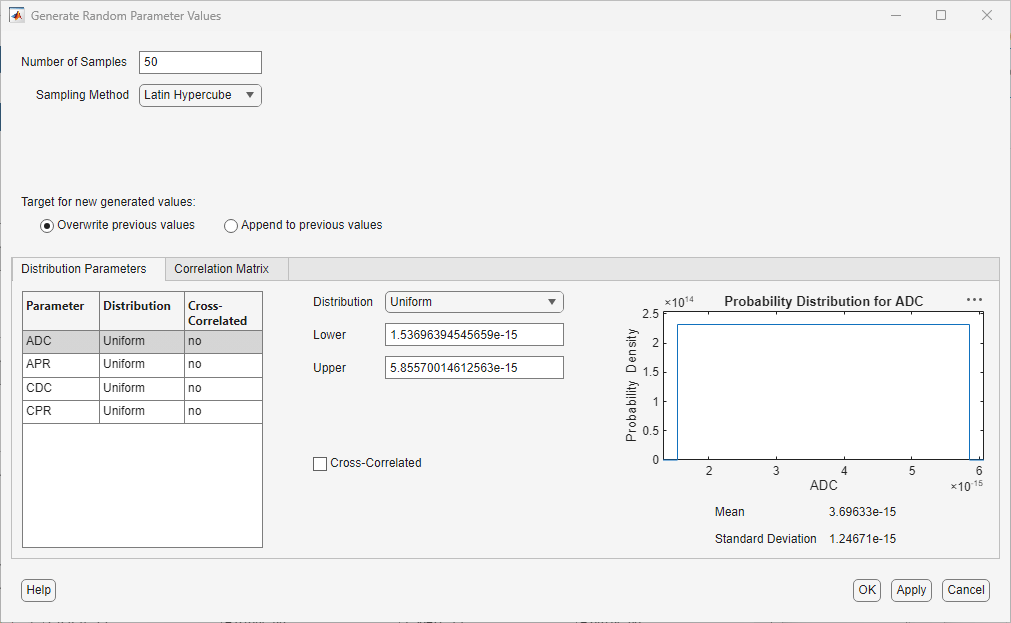The image size is (1011, 623).
Task: Minimize the dialog window
Action: pos(895,16)
